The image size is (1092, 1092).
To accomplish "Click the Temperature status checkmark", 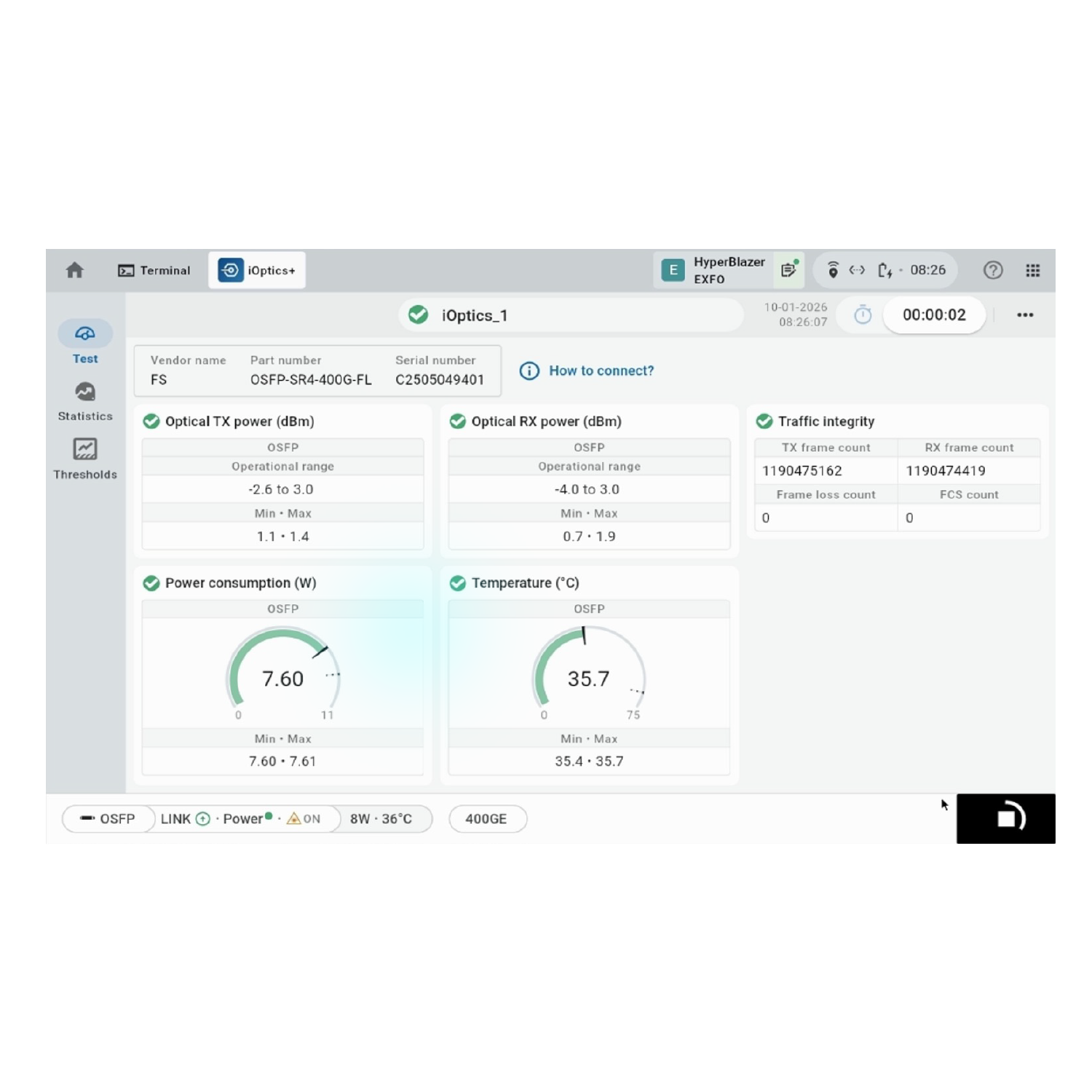I will tap(458, 583).
